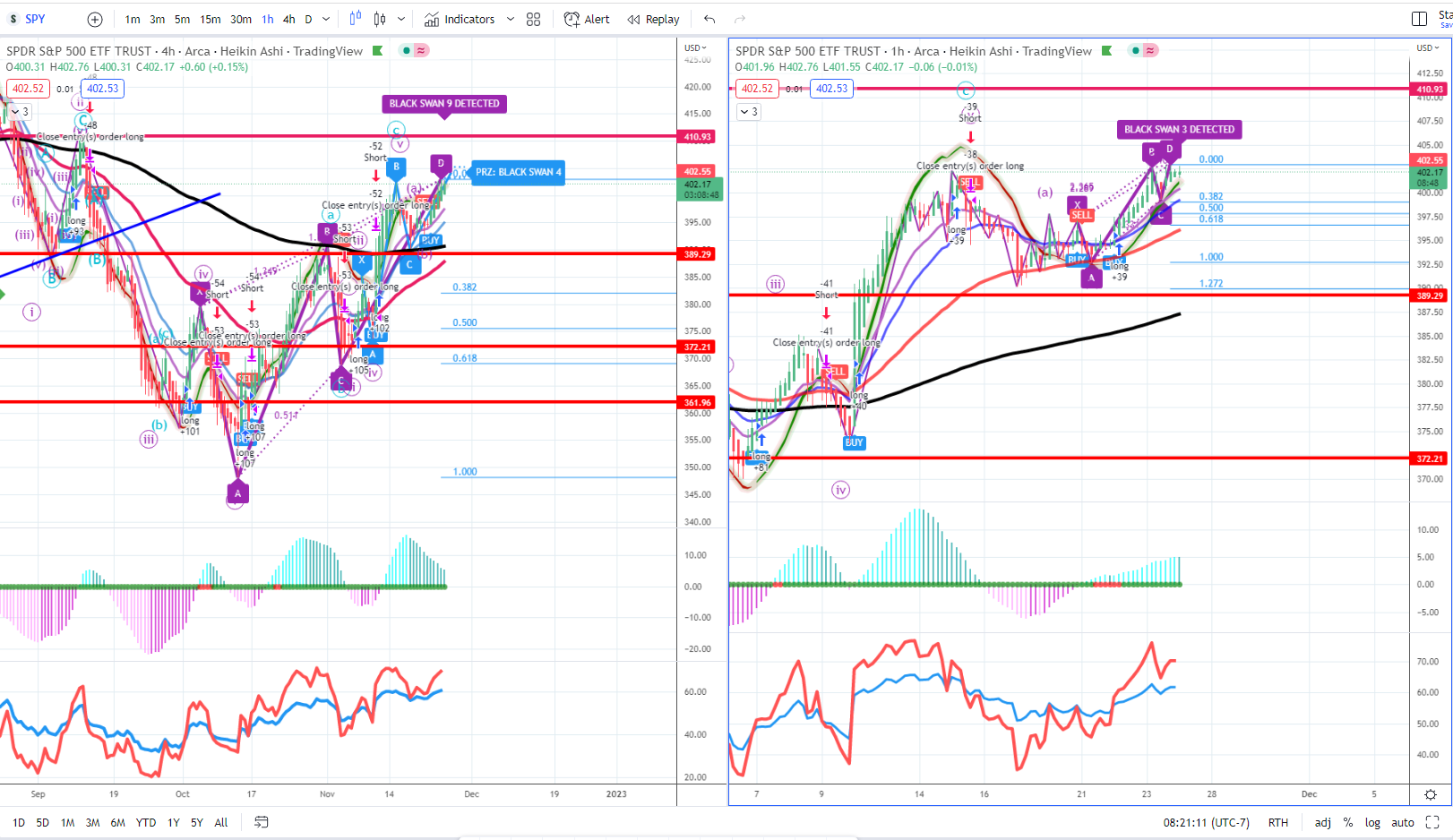This screenshot has height=840, width=1453.
Task: Open the USD currency dropdown on the 4h chart
Action: point(696,47)
